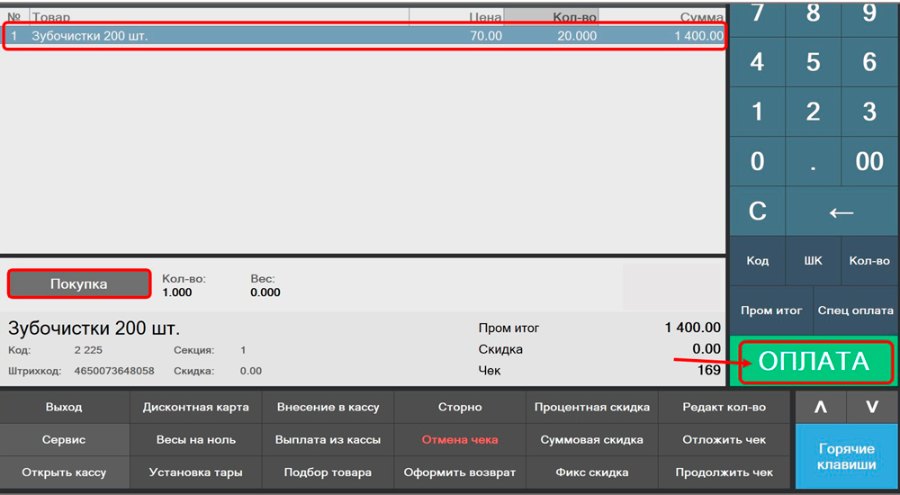Click the Кол-во column header
900x495 pixels.
(551, 17)
